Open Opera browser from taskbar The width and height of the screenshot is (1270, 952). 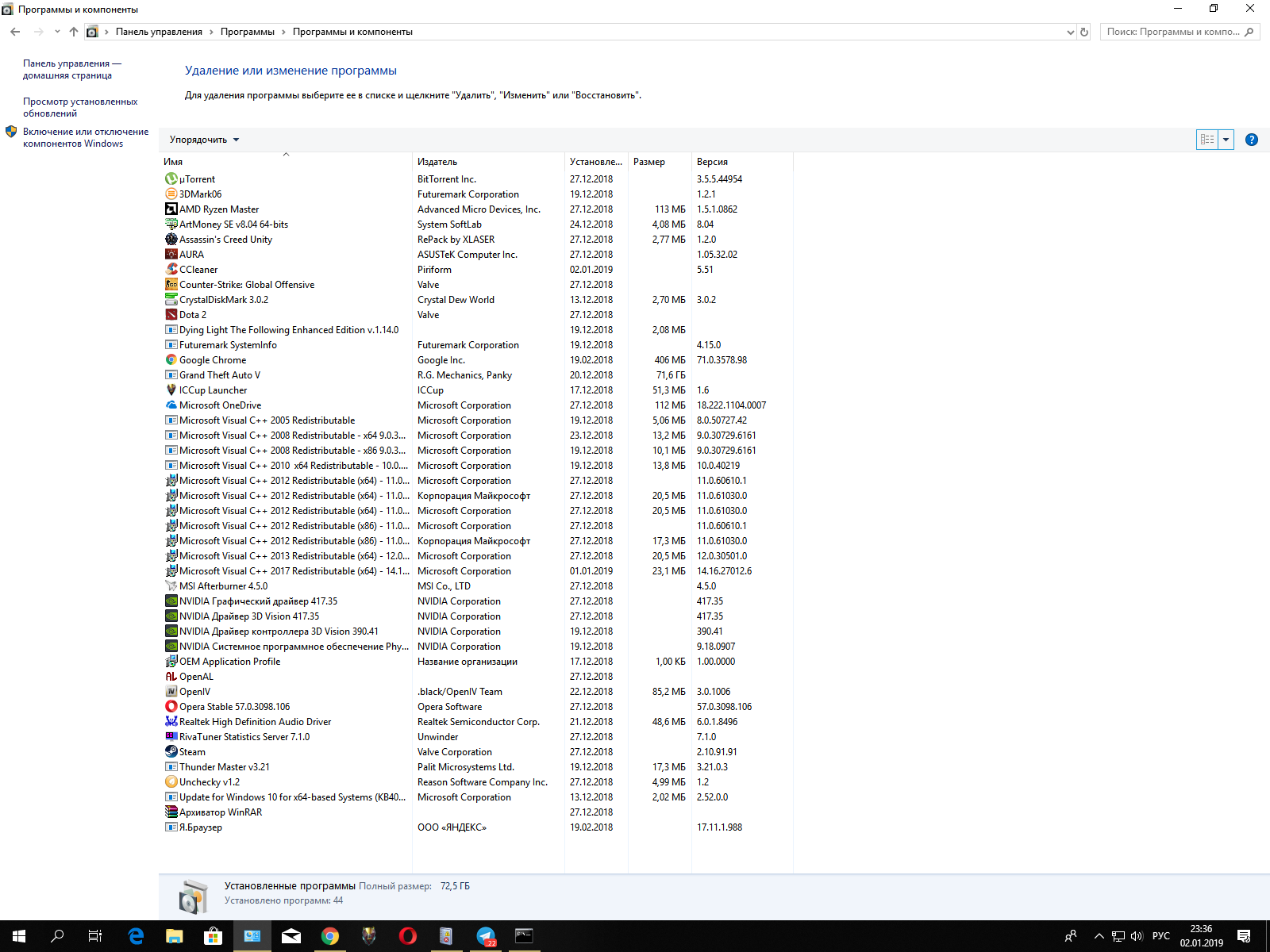click(x=408, y=936)
